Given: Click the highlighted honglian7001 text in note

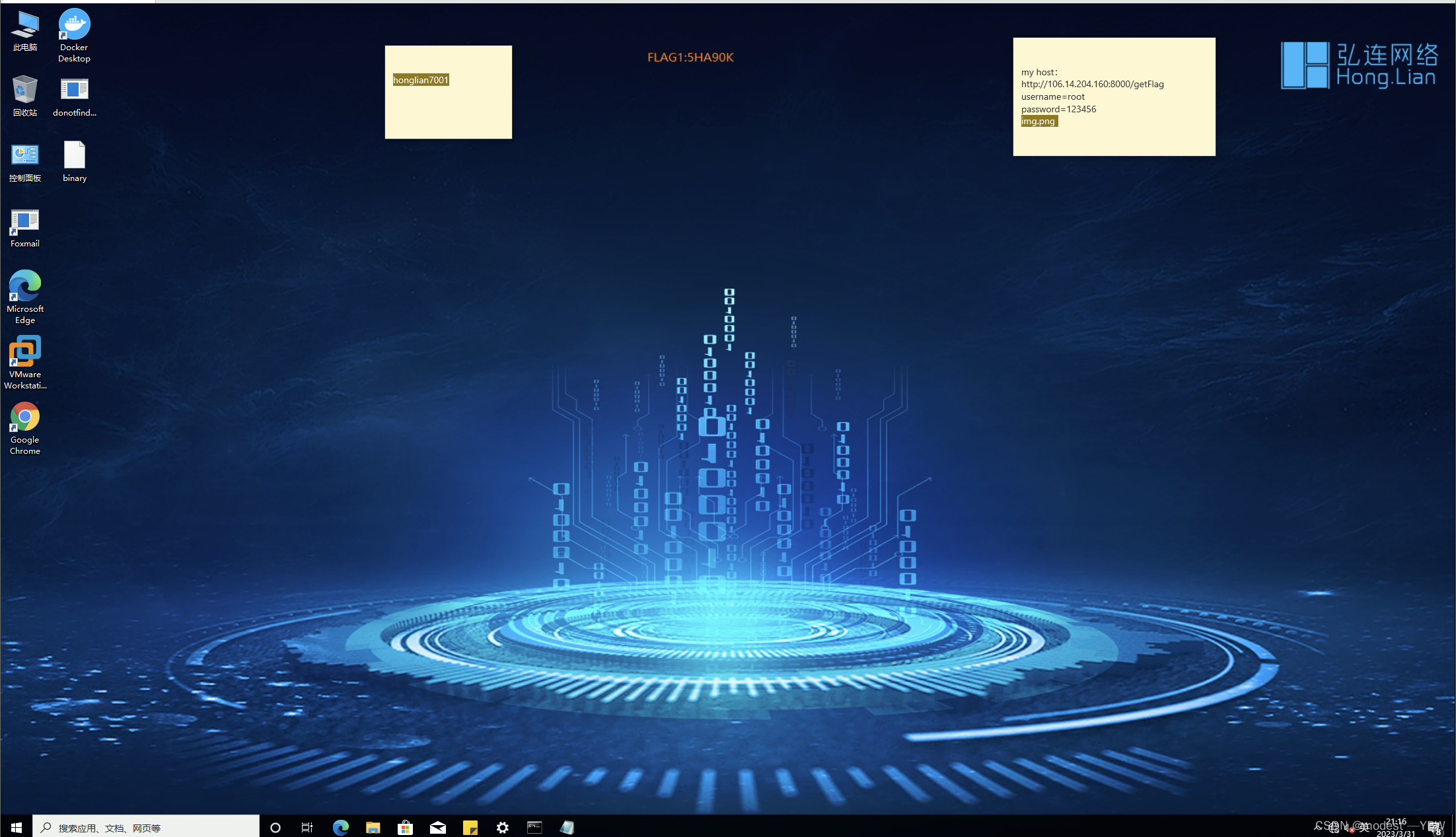Looking at the screenshot, I should pyautogui.click(x=420, y=80).
